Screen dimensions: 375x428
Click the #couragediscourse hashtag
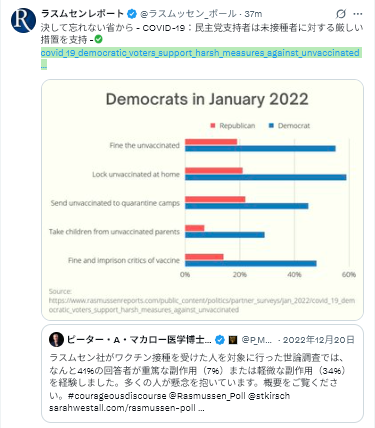pyautogui.click(x=117, y=396)
